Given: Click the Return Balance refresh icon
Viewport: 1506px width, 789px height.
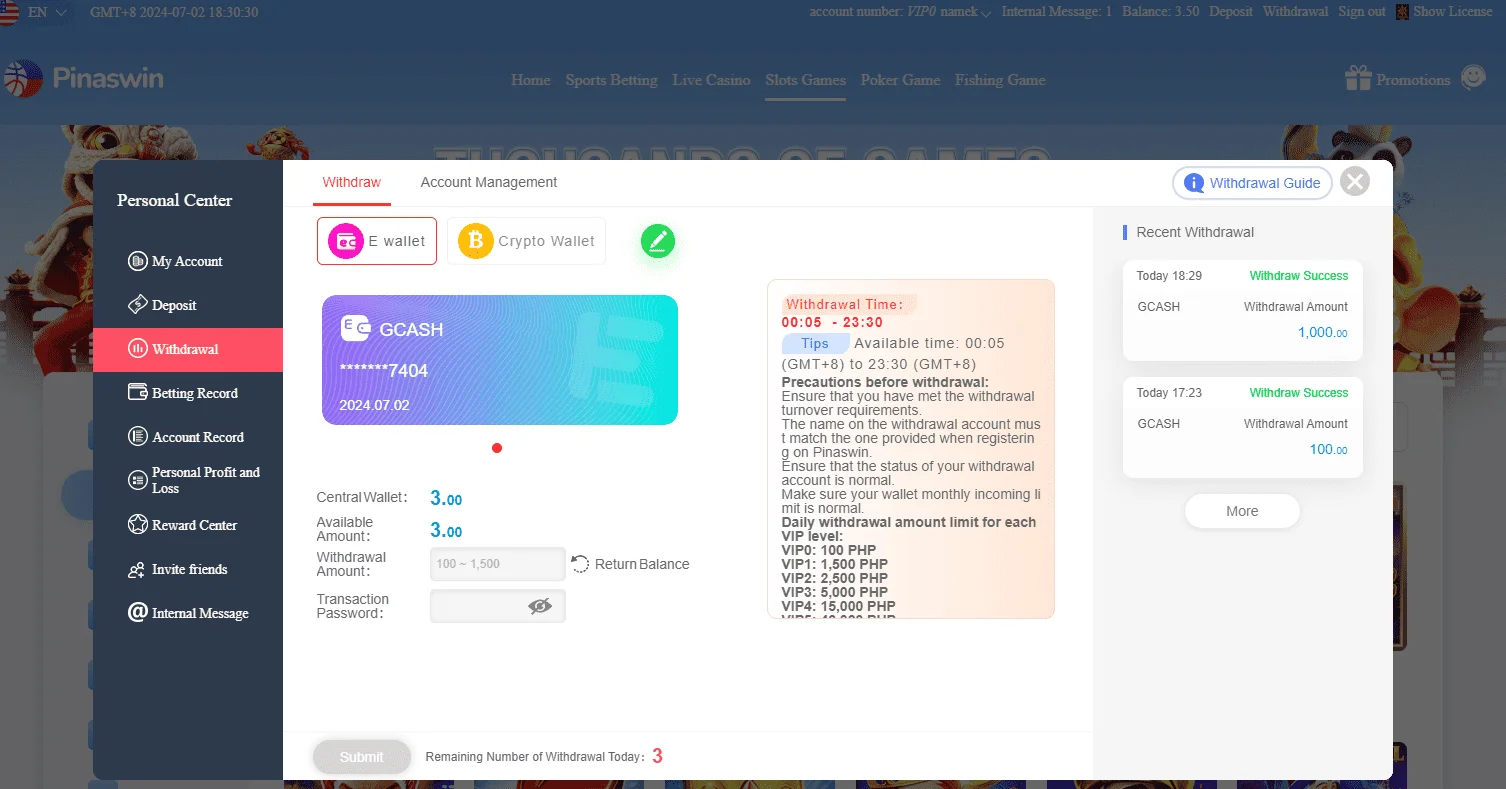Looking at the screenshot, I should click(580, 564).
